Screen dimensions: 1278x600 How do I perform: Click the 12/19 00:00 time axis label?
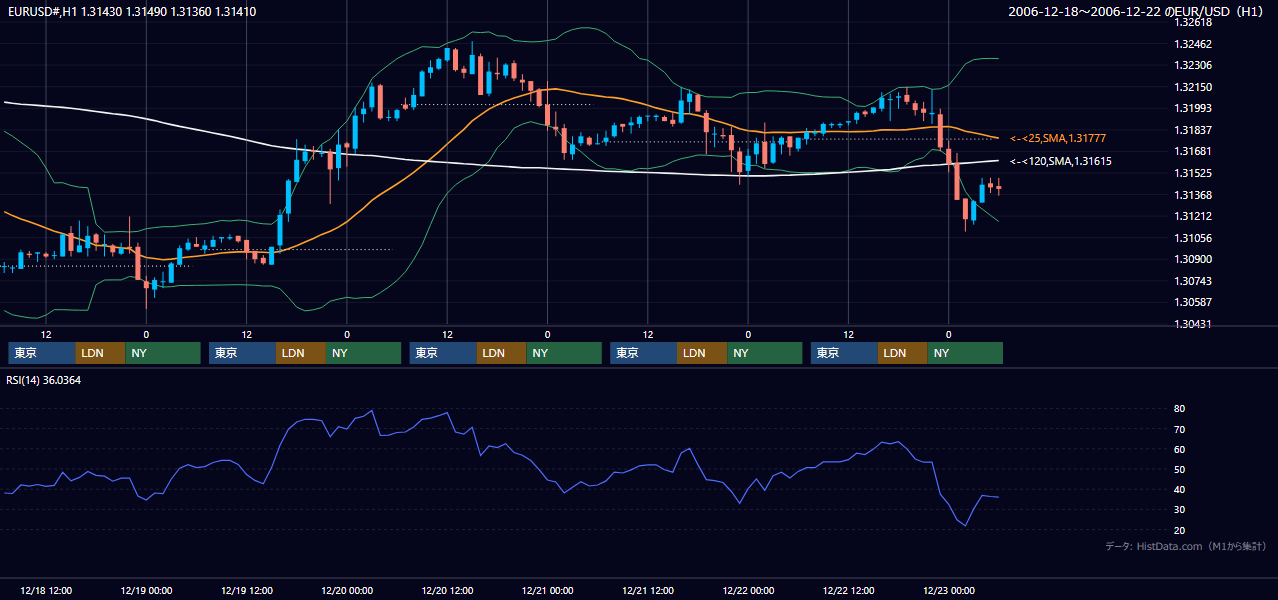pos(146,590)
